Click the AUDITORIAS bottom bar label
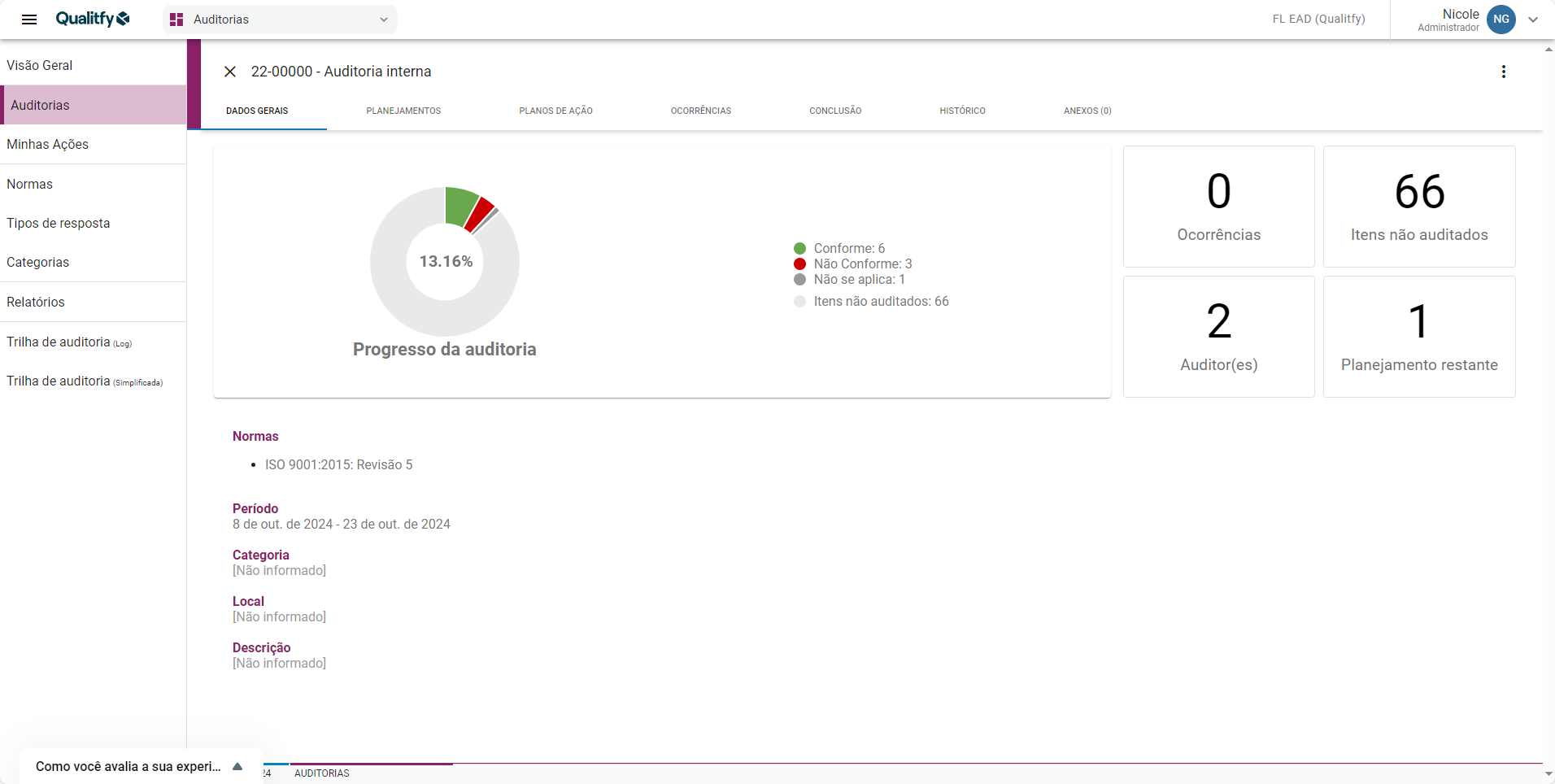The image size is (1555, 784). pos(322,773)
